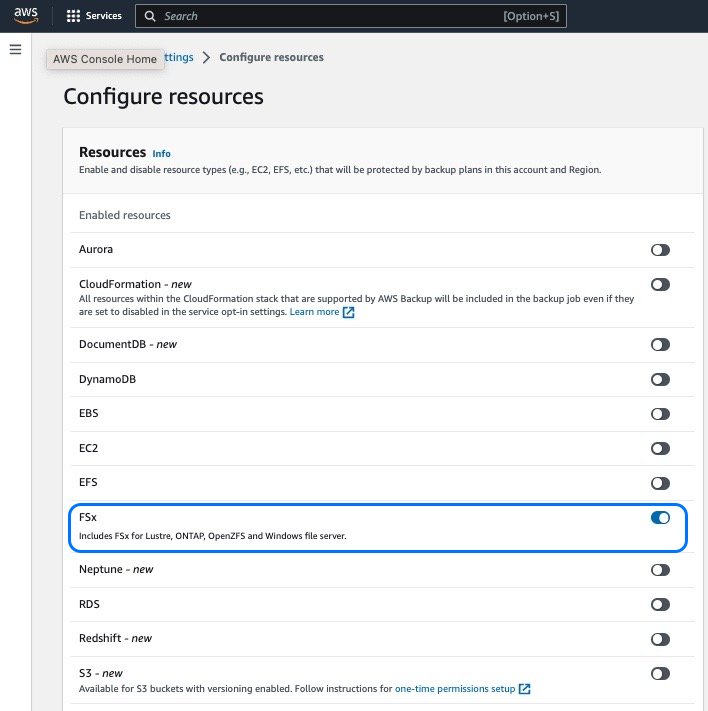Viewport: 708px width, 711px height.
Task: Enable the DocumentDB resource switch
Action: tap(660, 345)
